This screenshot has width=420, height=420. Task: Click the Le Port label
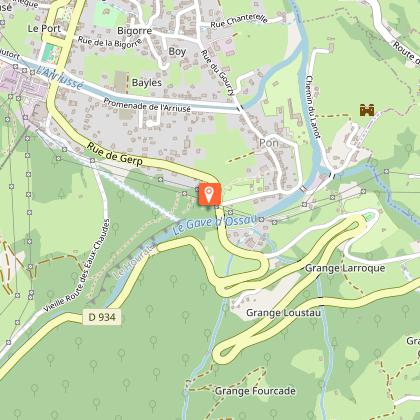[x=44, y=28]
